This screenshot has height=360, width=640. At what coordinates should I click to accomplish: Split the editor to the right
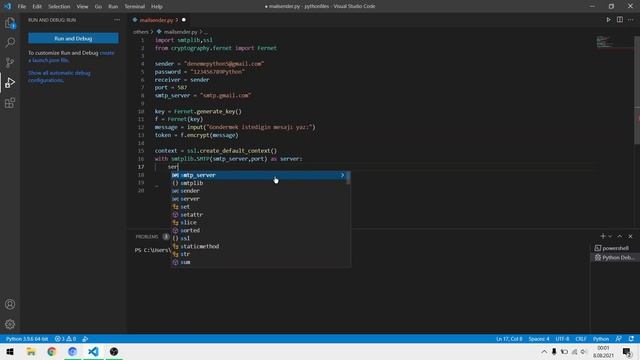point(620,20)
